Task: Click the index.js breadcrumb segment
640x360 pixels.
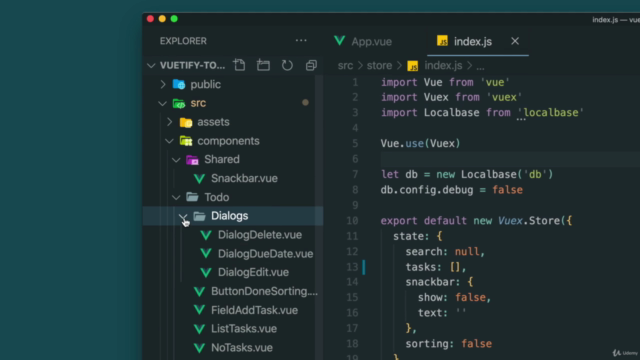Action: tap(443, 66)
